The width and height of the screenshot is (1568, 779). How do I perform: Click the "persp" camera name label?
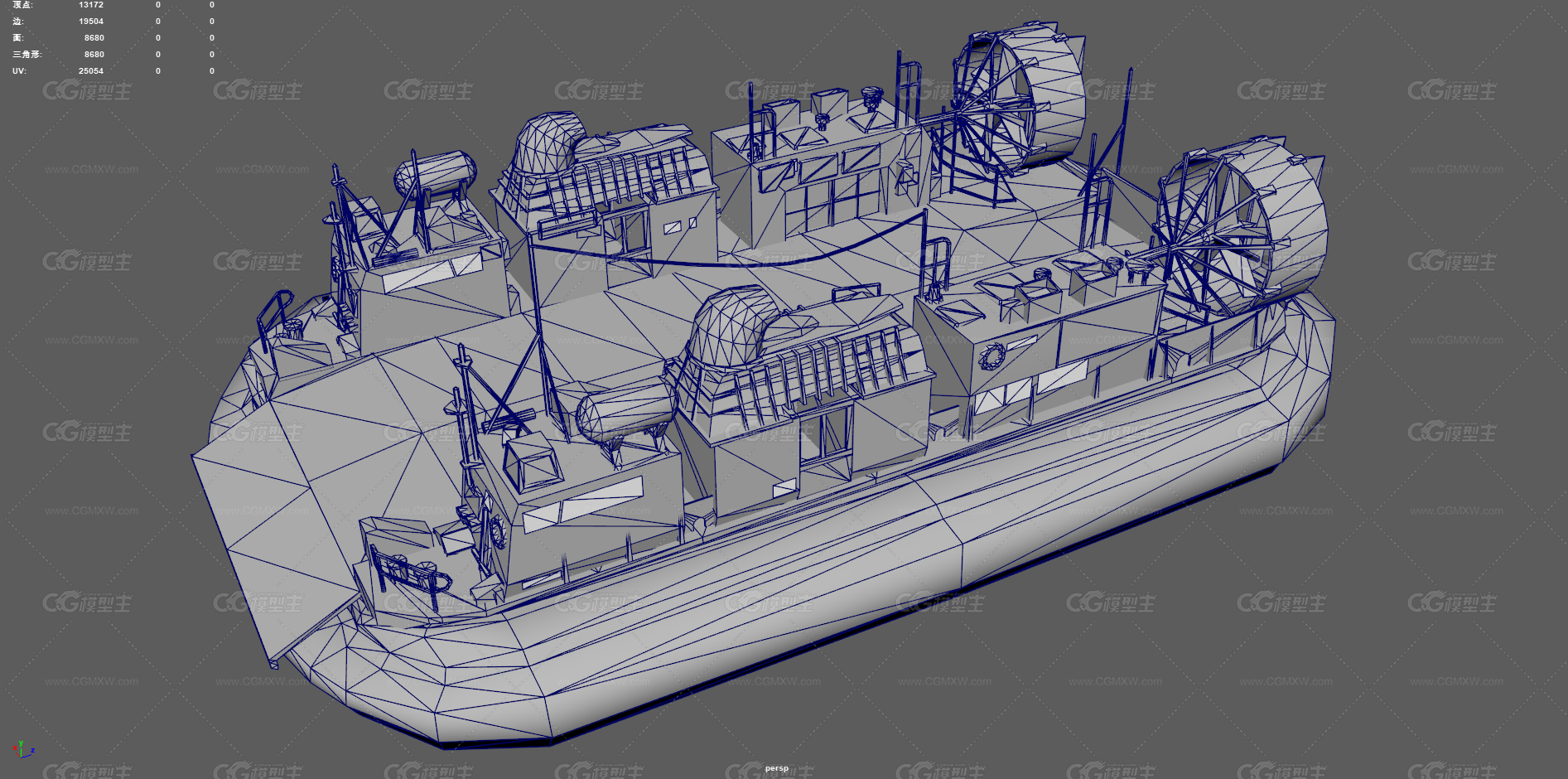pyautogui.click(x=777, y=768)
